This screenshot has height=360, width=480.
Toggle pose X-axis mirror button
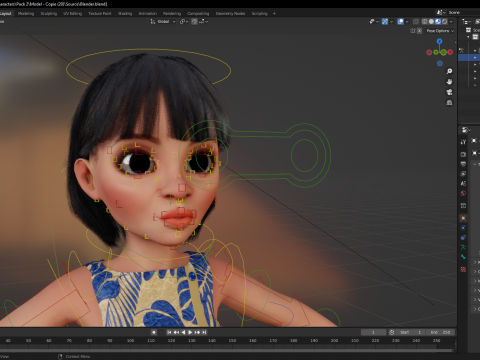coord(419,31)
